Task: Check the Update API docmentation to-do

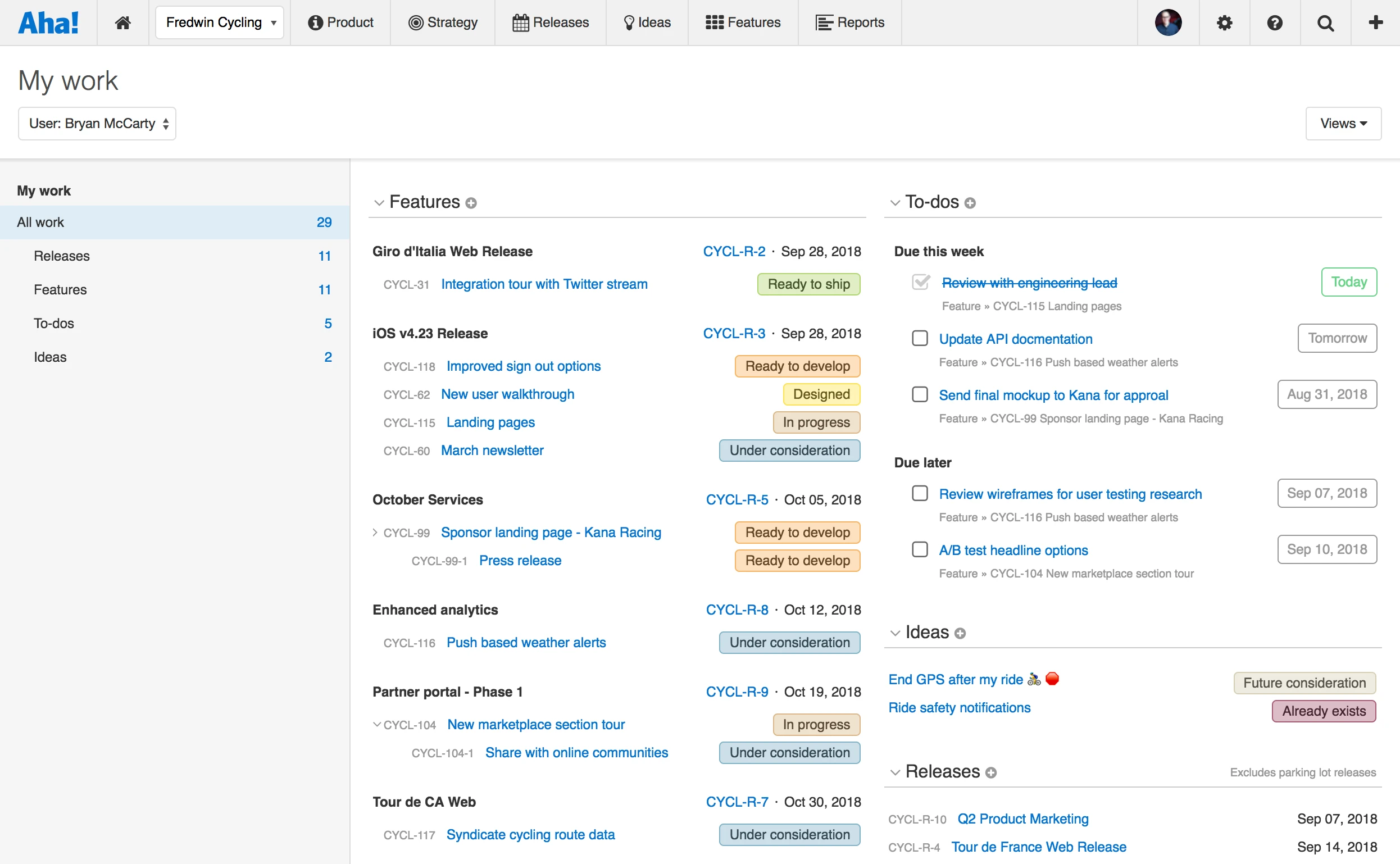Action: click(920, 338)
